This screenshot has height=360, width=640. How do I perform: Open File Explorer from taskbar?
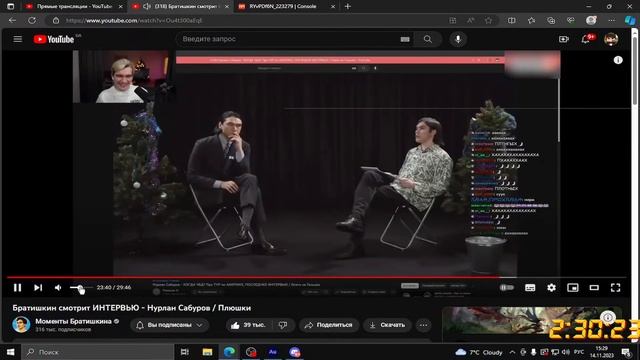[207, 352]
